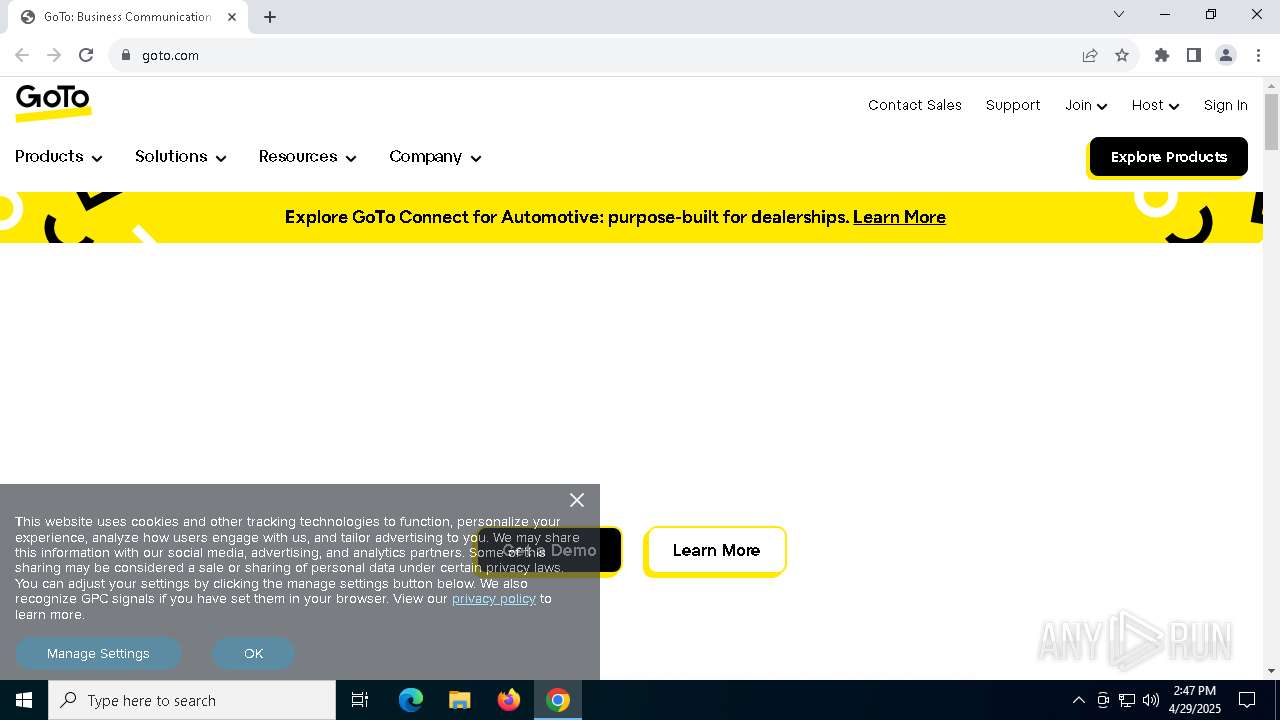Go back to previous page
This screenshot has width=1280, height=720.
pyautogui.click(x=22, y=55)
